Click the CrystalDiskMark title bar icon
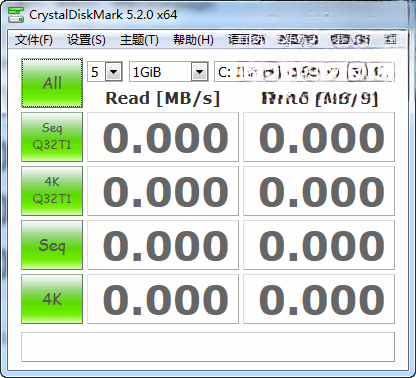Viewport: 416px width, 378px height. coord(16,14)
